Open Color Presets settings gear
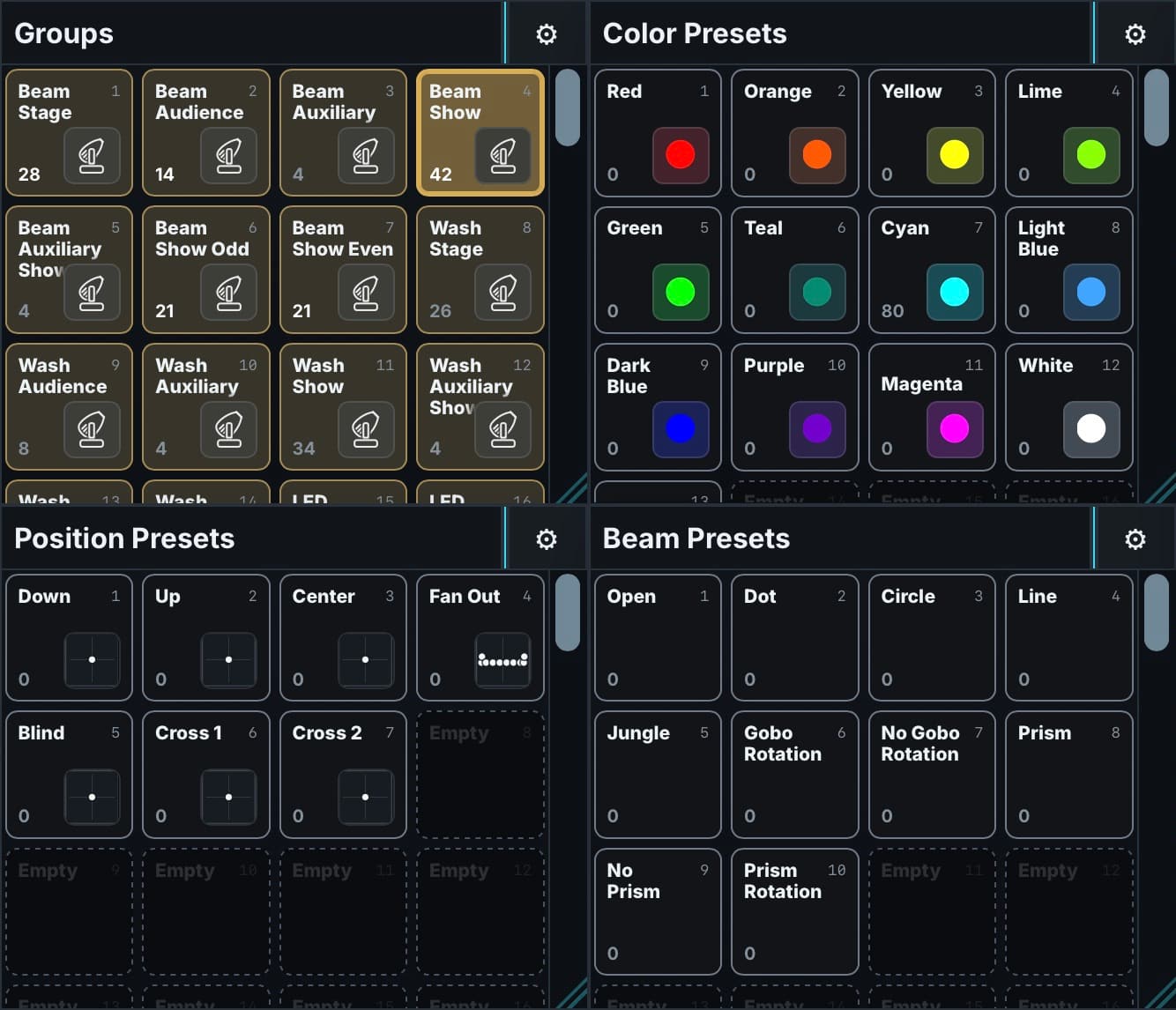The height and width of the screenshot is (1010, 1176). click(x=1135, y=33)
